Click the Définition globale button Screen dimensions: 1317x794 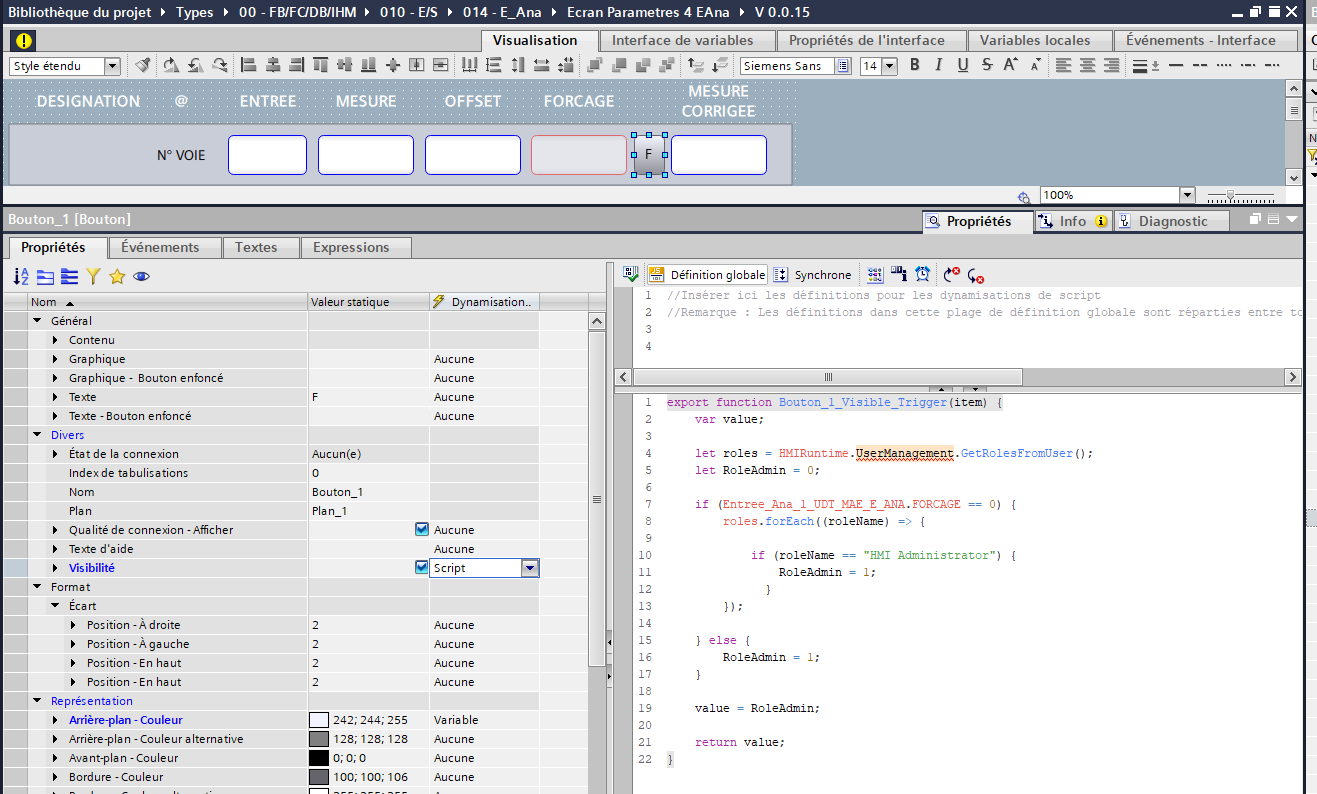[707, 275]
